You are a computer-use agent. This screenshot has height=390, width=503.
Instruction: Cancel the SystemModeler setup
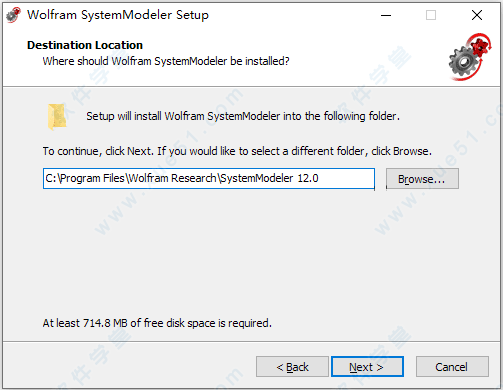click(x=452, y=367)
